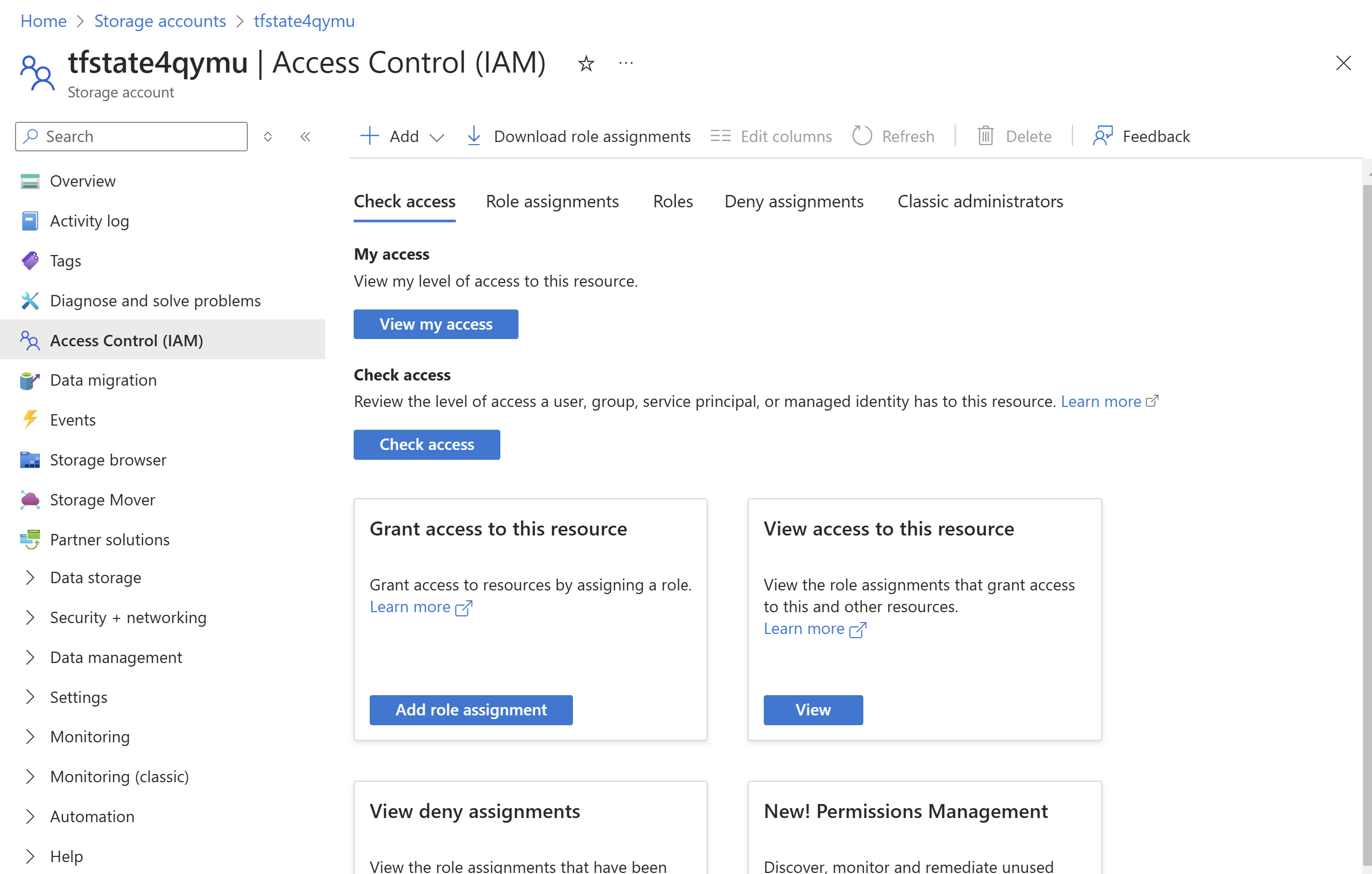Click the IAM people icon beside page title
Viewport: 1372px width, 874px height.
[37, 73]
